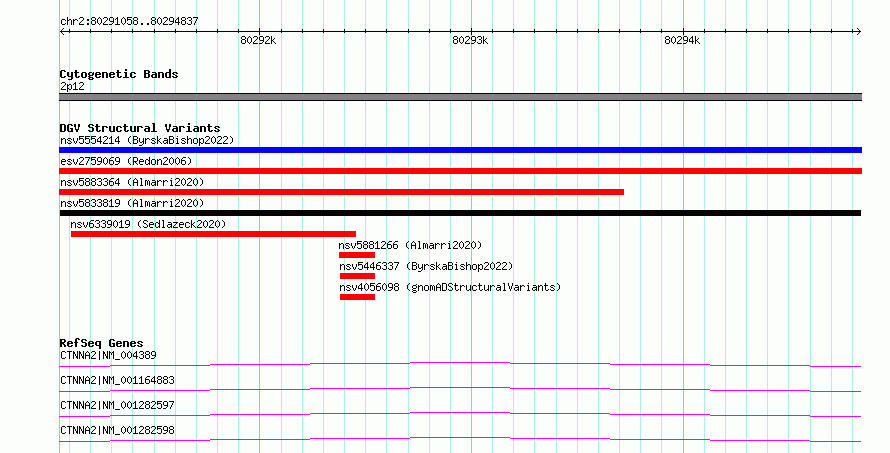Click the Cytogenetic Bands track heading
Viewport: 890px width, 453px height.
tap(119, 74)
